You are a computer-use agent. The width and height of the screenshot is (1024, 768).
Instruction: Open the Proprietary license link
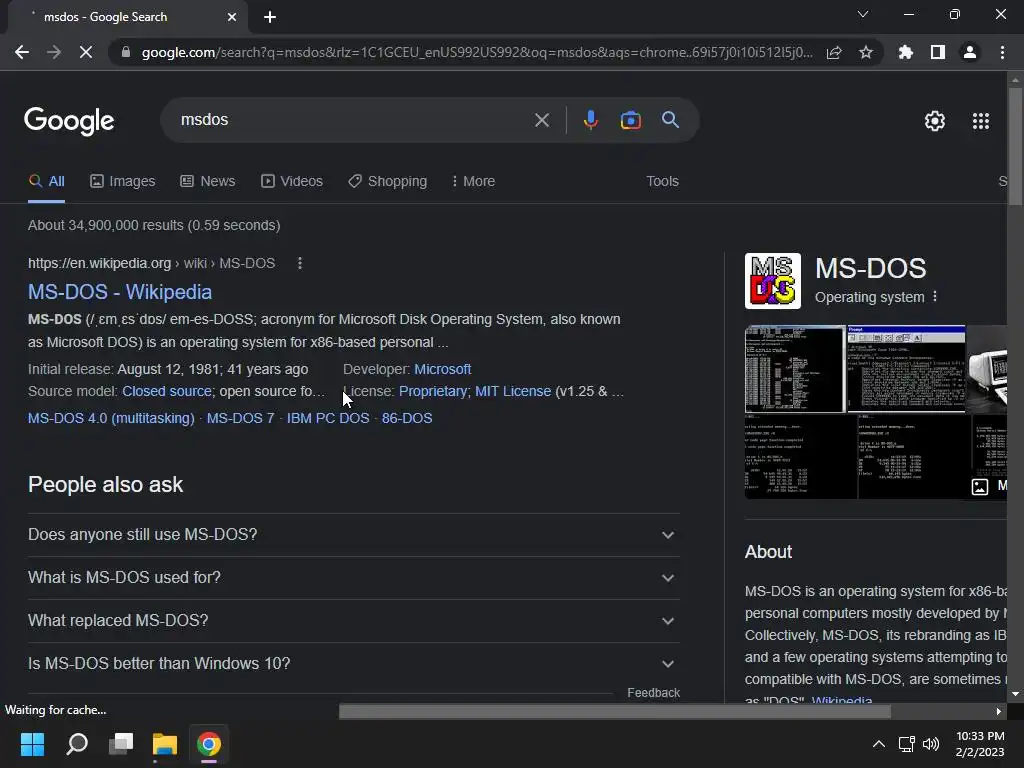point(432,391)
